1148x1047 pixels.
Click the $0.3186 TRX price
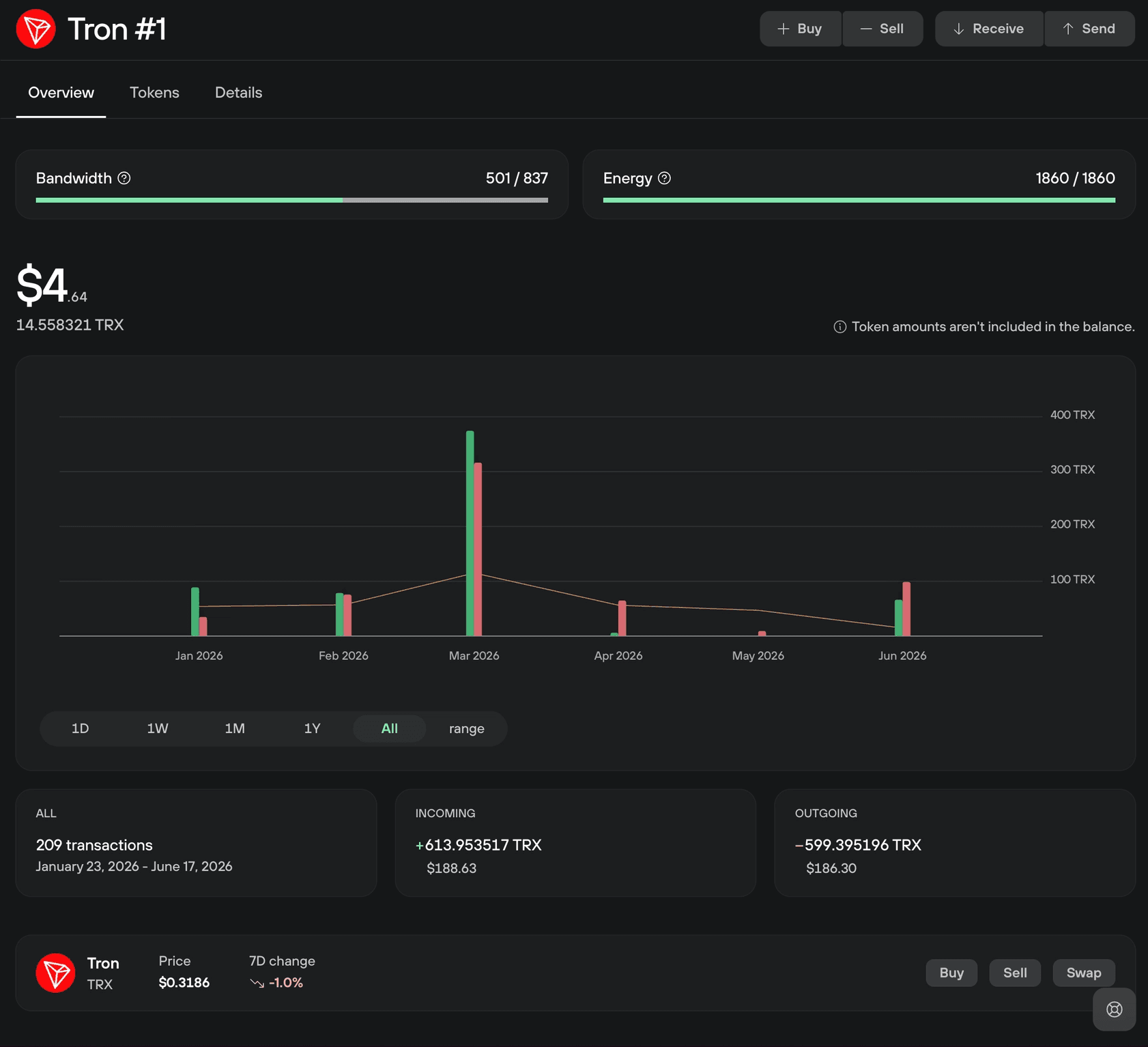click(x=184, y=983)
